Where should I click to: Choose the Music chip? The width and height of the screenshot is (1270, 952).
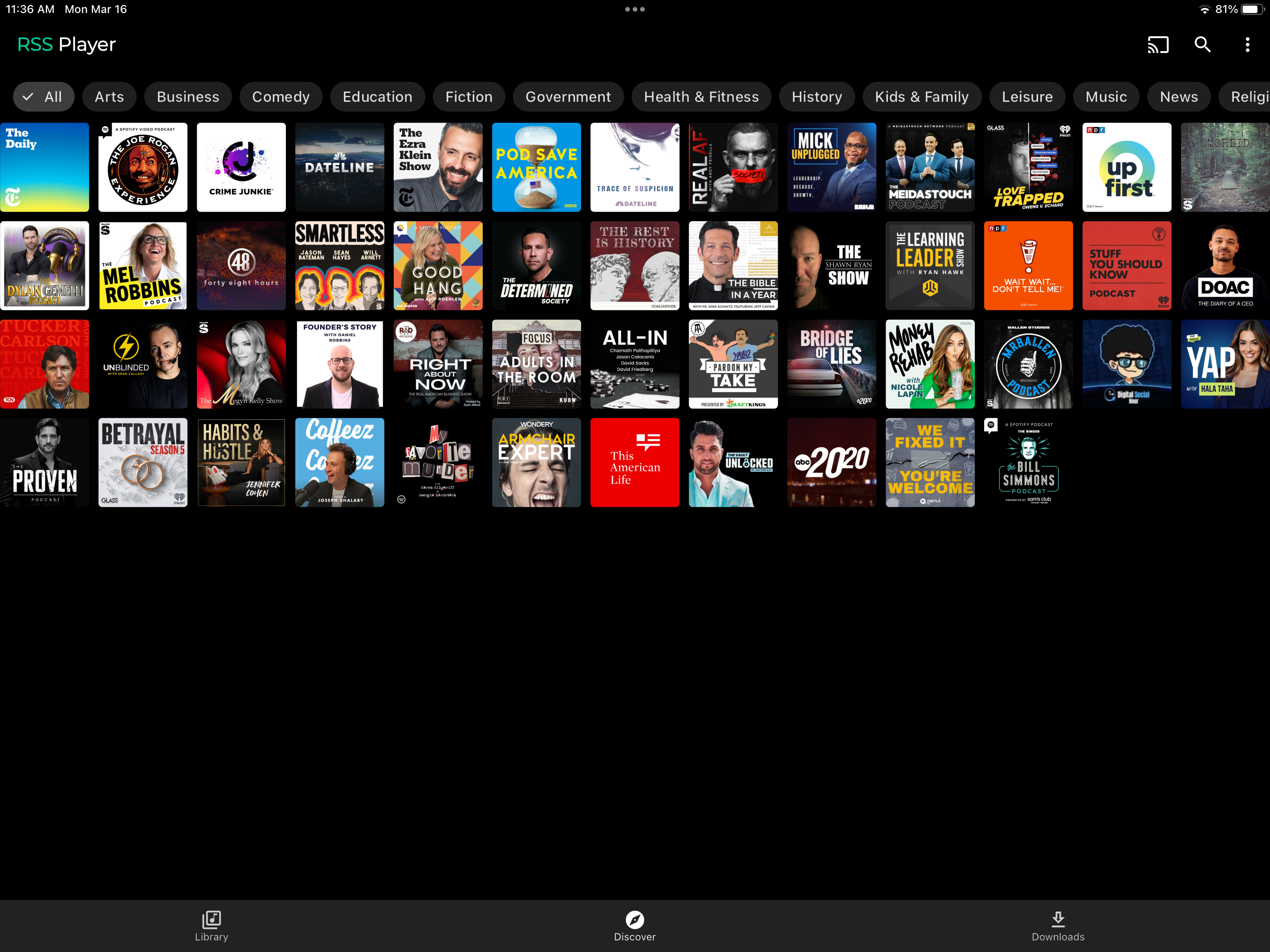click(x=1106, y=97)
